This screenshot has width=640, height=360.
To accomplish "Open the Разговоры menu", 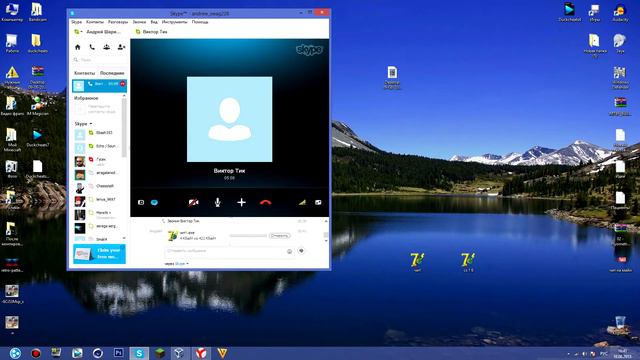I will [x=118, y=22].
